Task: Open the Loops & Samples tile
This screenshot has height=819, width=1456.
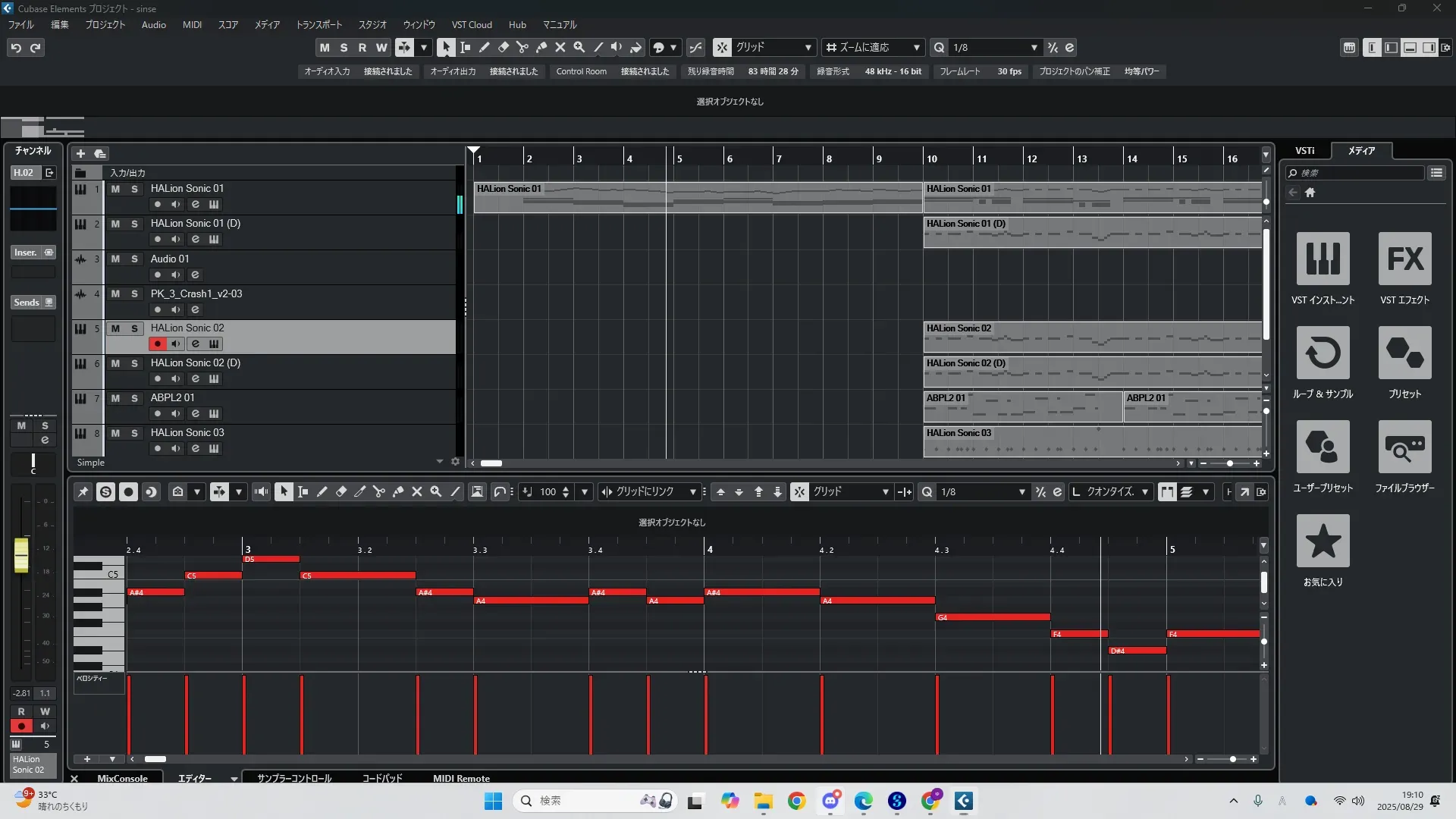Action: (x=1323, y=353)
